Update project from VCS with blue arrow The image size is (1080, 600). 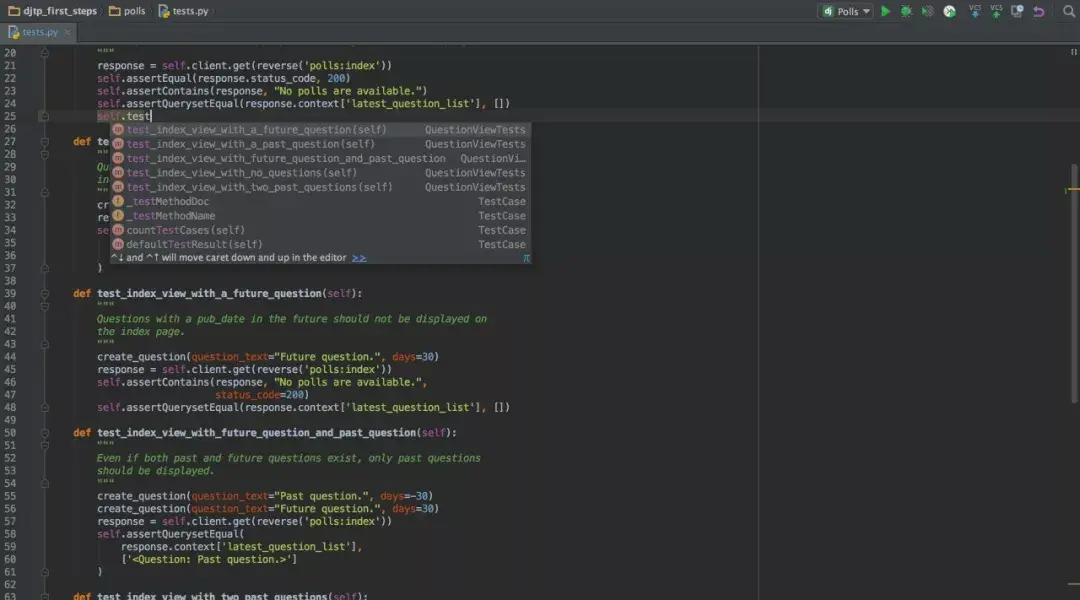(x=975, y=11)
